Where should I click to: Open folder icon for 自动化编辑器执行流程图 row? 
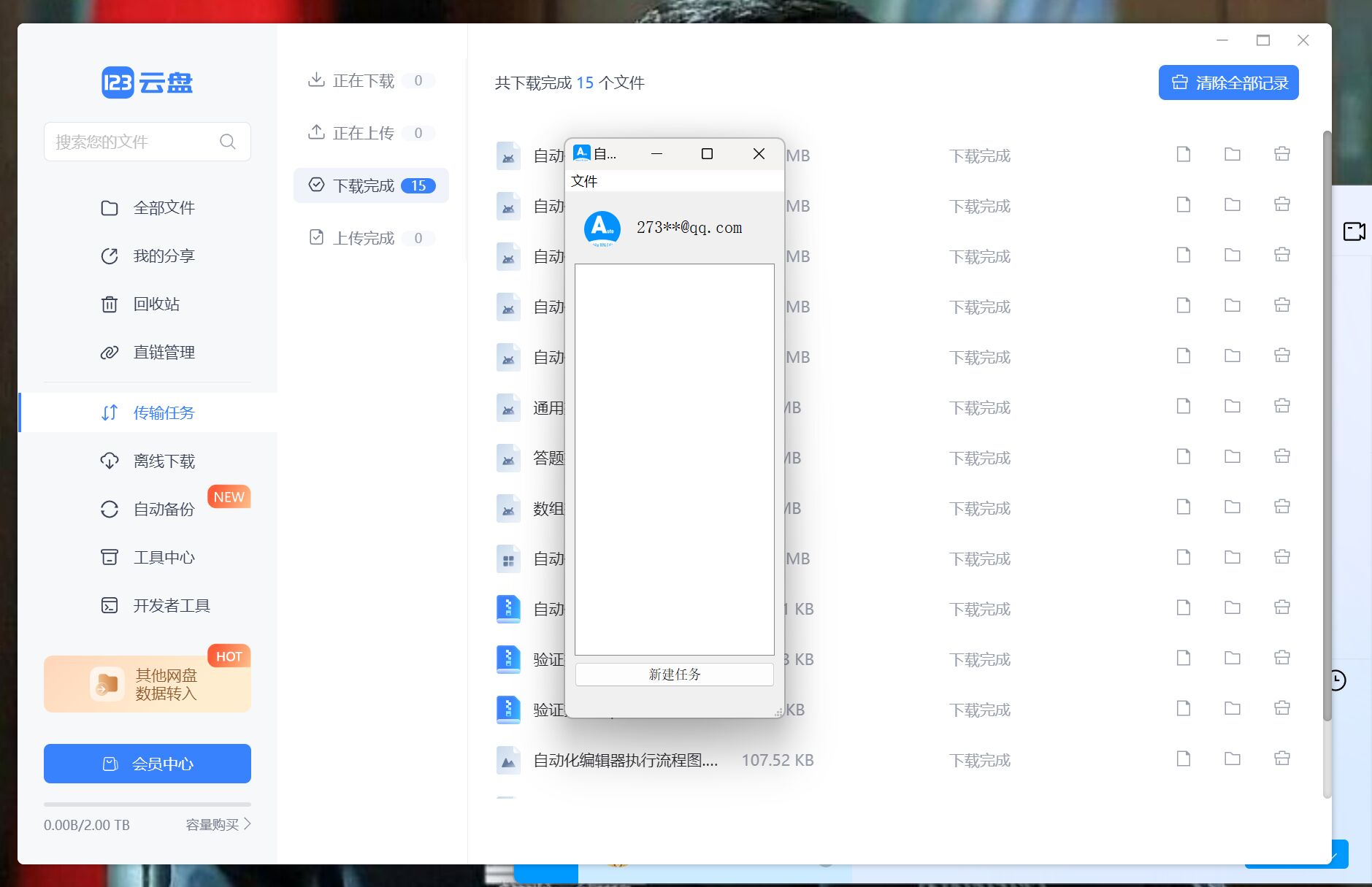click(x=1233, y=759)
